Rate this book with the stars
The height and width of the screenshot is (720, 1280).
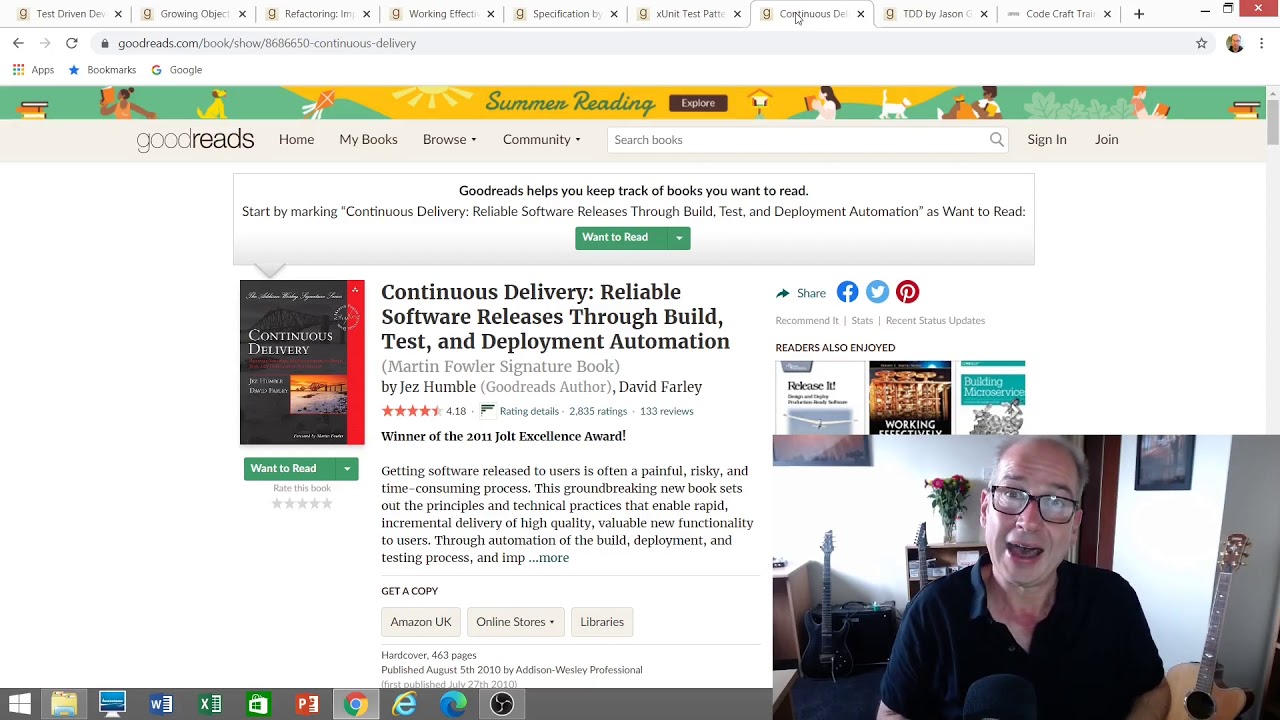[302, 504]
